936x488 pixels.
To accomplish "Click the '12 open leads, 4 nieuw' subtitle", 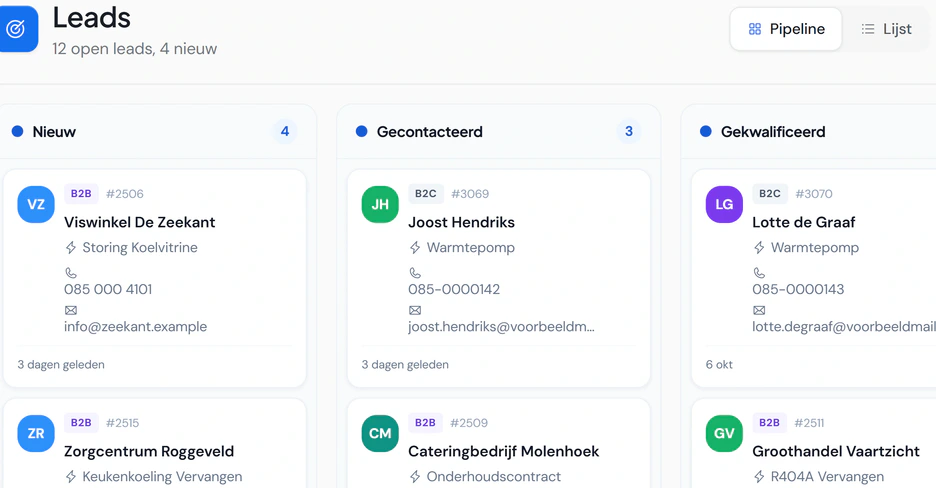I will 134,49.
